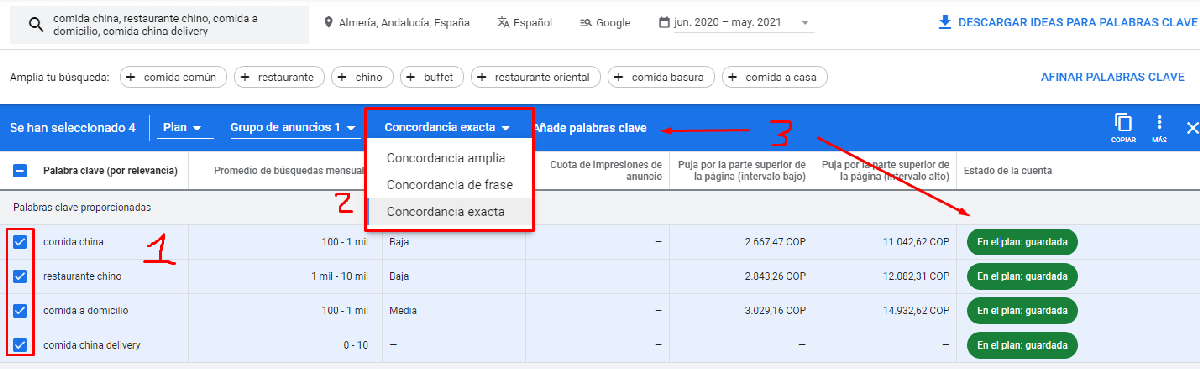Click the 'Palabras clave proporcionadas' section label
This screenshot has width=1200, height=369.
pyautogui.click(x=81, y=207)
